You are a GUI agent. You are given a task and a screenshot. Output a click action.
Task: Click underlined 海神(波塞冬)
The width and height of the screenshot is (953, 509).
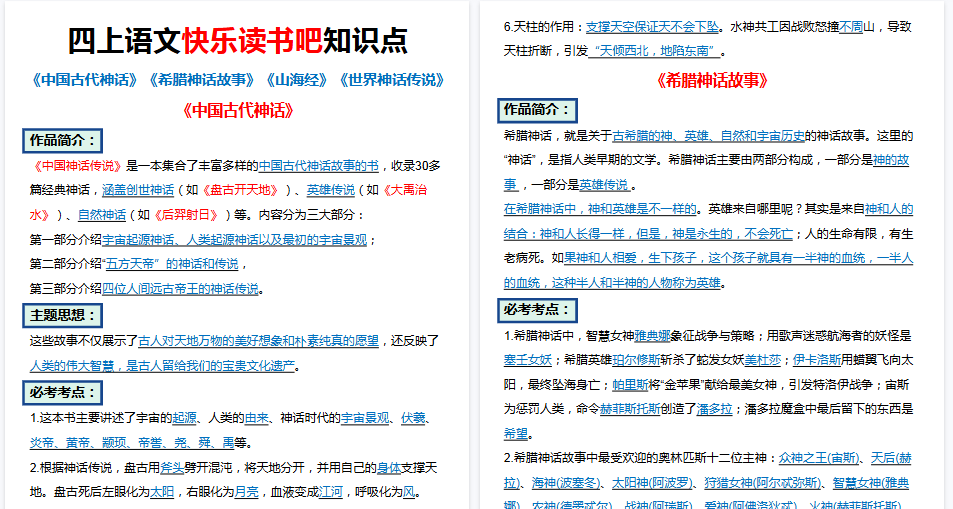566,483
